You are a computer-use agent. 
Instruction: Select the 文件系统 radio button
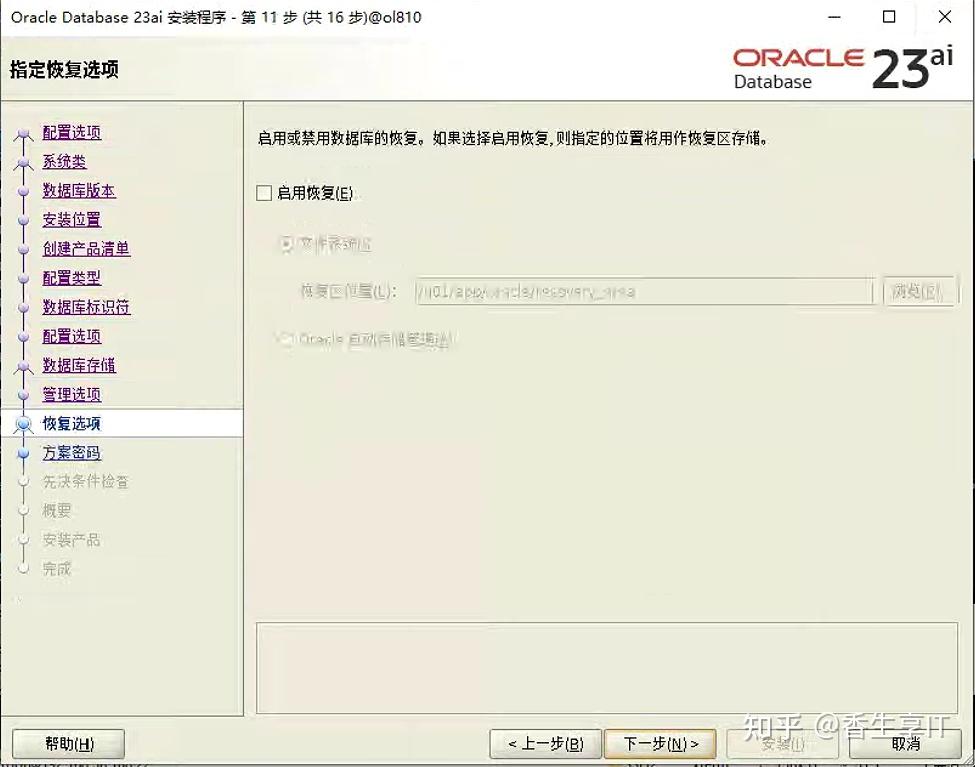tap(285, 245)
